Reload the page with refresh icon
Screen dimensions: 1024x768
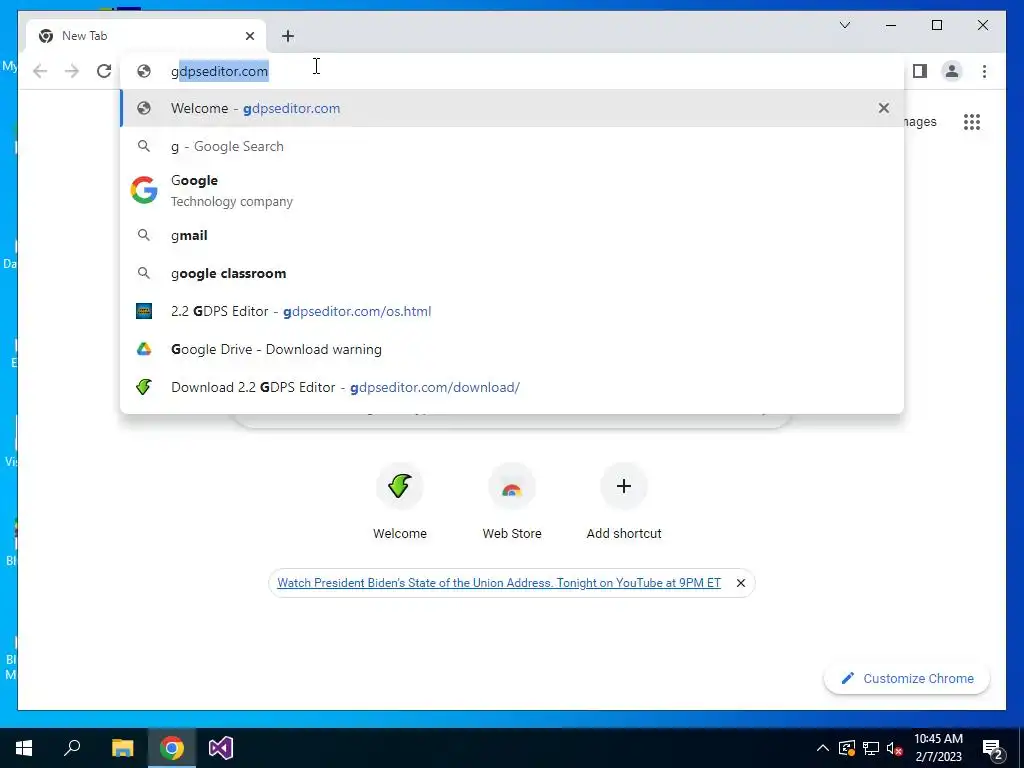(104, 71)
